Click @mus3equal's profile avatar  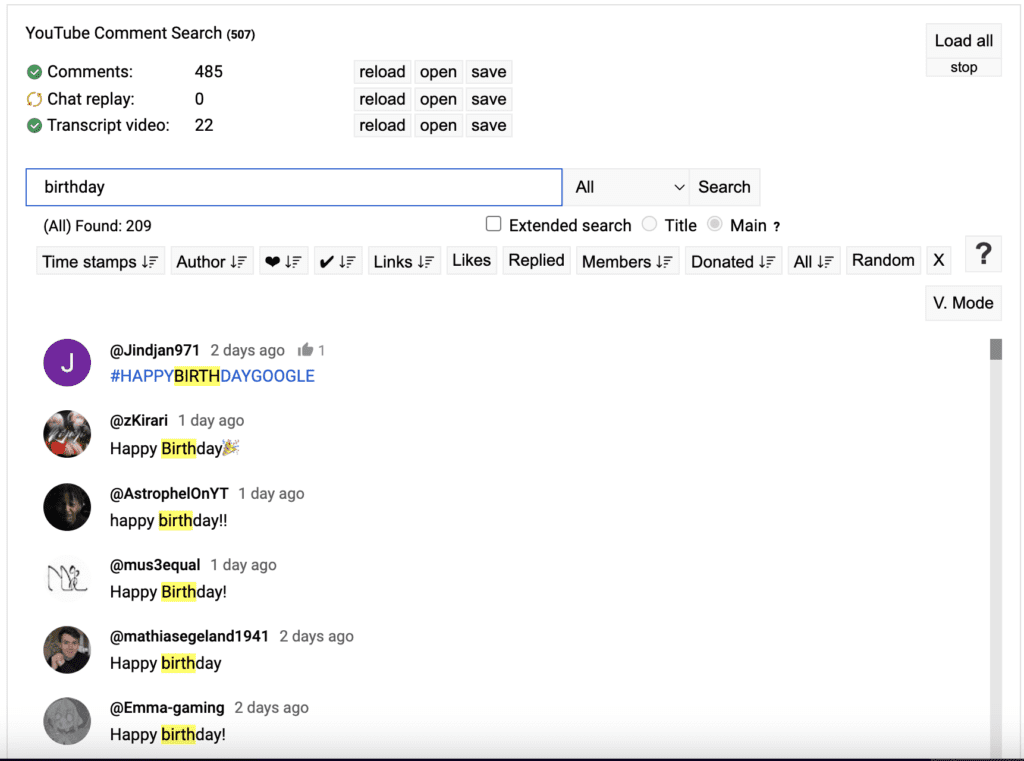(x=67, y=578)
